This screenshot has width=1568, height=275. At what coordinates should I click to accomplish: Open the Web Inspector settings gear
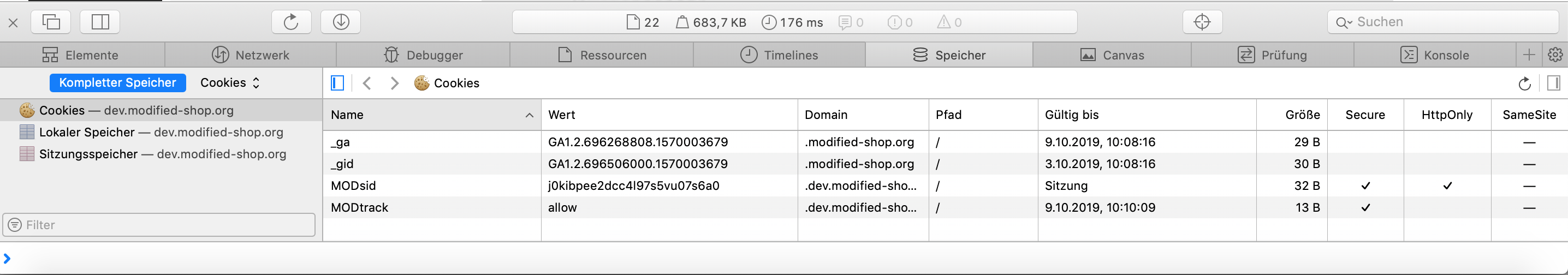click(x=1554, y=55)
